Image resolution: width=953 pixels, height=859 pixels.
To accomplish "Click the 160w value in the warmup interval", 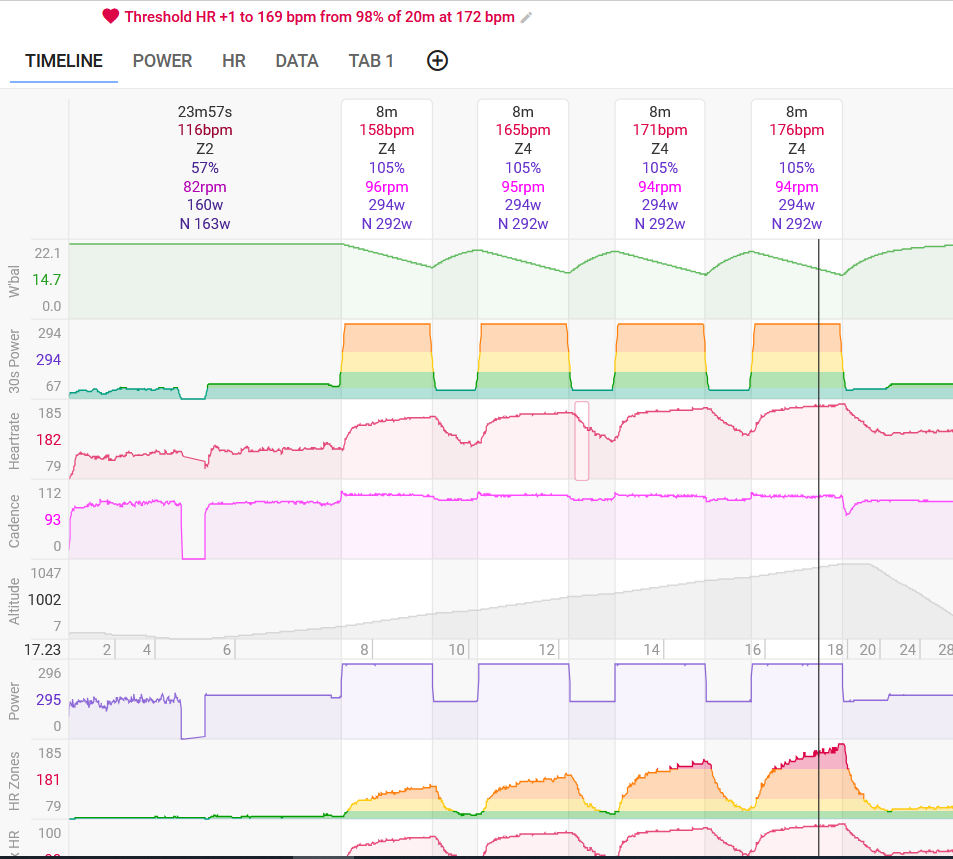I will point(205,205).
